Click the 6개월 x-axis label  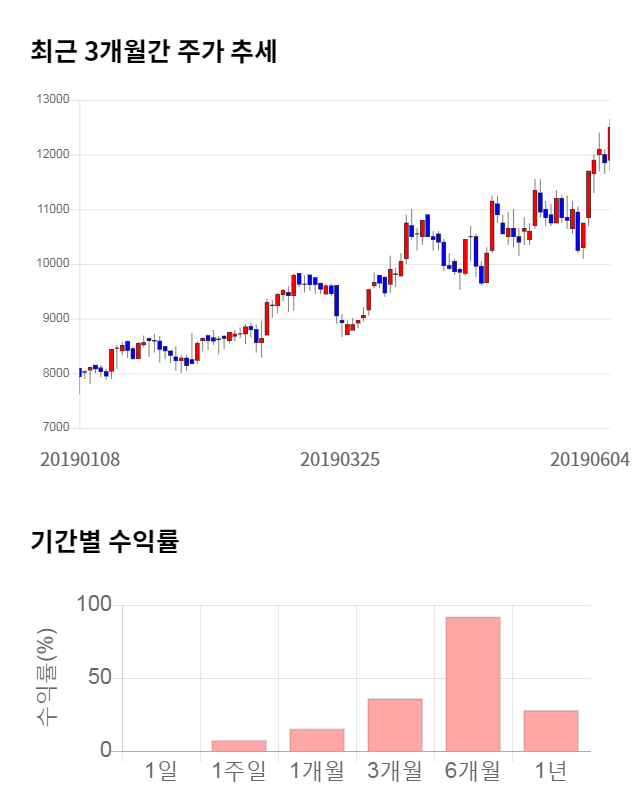(x=472, y=771)
